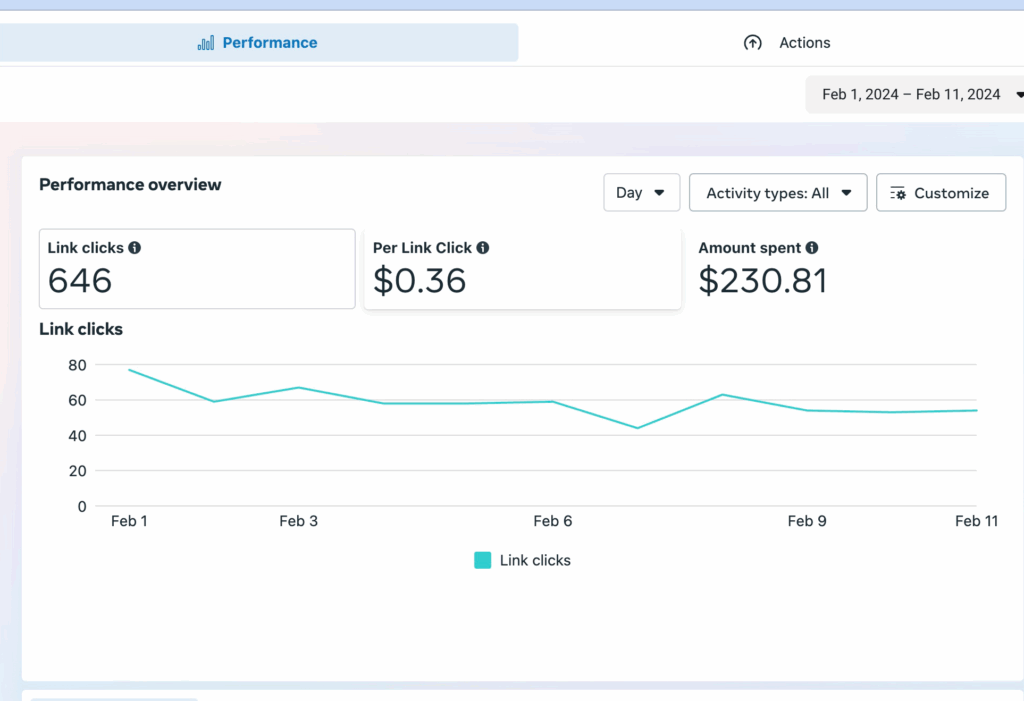
Task: Select the bar chart icon on Performance tab
Action: click(204, 42)
